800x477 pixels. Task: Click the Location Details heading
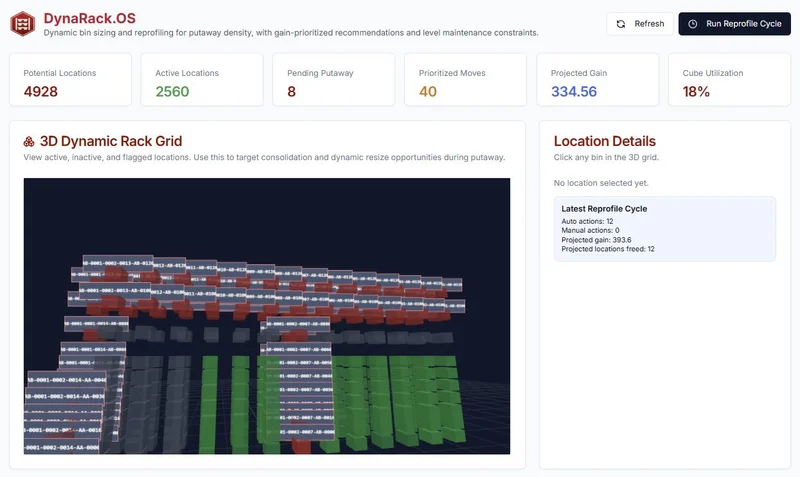(x=605, y=141)
